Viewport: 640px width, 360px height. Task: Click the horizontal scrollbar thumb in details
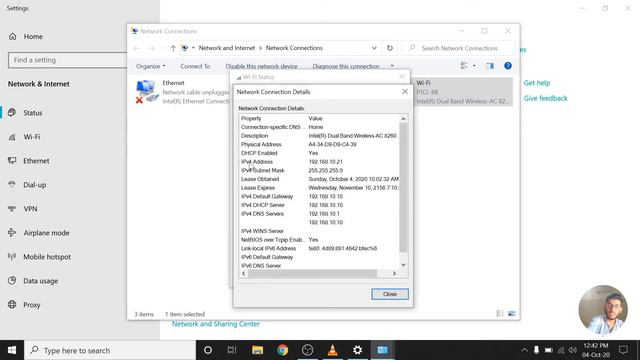click(312, 273)
